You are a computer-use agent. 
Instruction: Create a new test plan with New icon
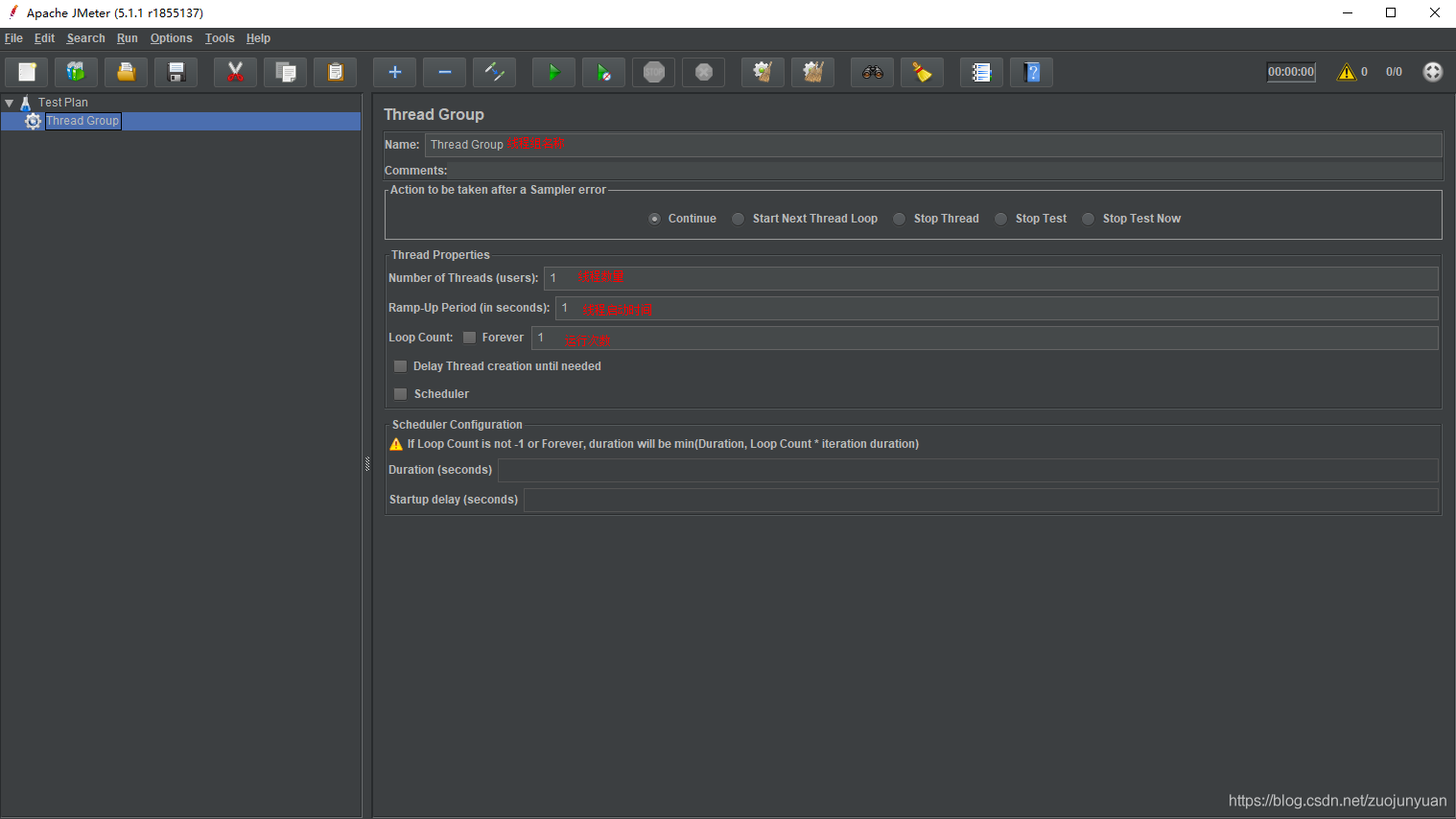(27, 72)
